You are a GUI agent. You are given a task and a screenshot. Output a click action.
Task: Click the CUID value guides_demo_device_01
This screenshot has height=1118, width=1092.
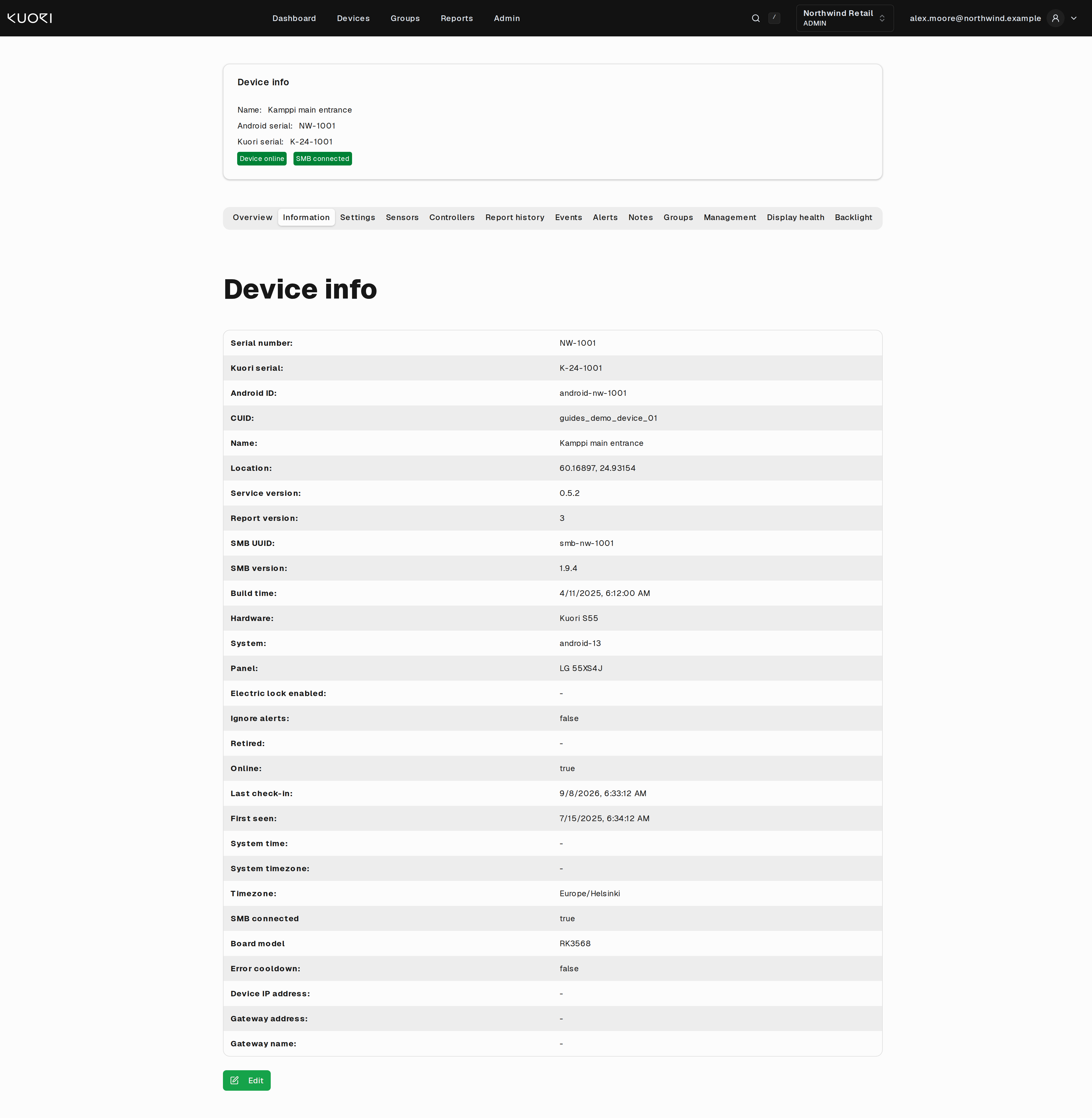608,419
